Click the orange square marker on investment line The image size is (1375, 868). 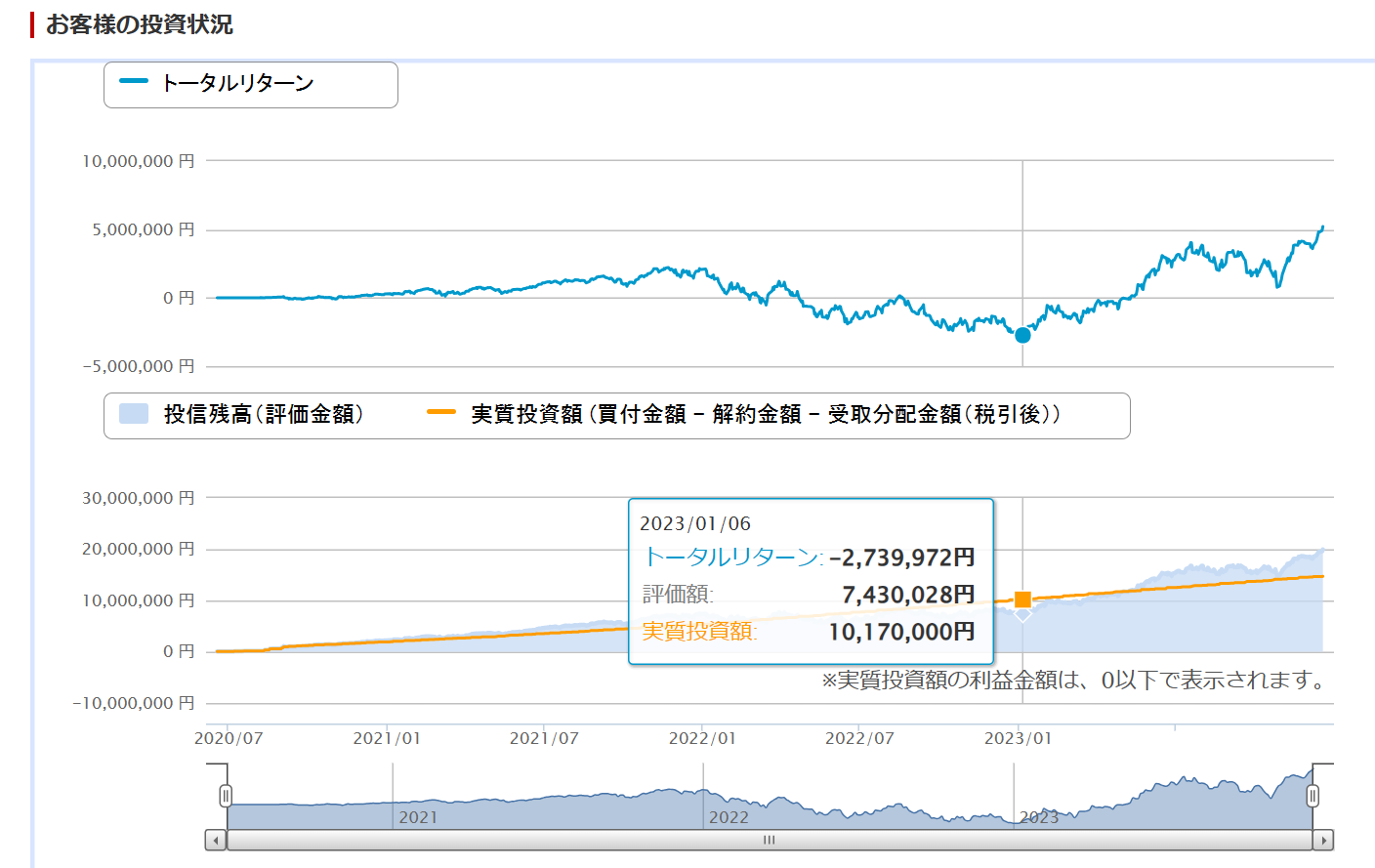click(x=1022, y=599)
